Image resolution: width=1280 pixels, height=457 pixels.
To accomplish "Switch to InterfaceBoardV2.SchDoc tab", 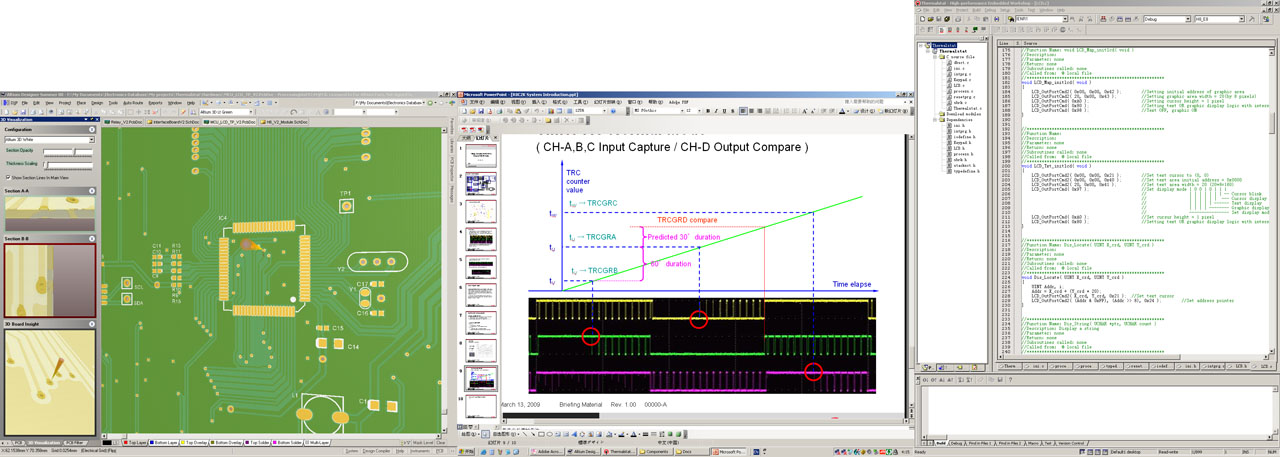I will tap(173, 122).
